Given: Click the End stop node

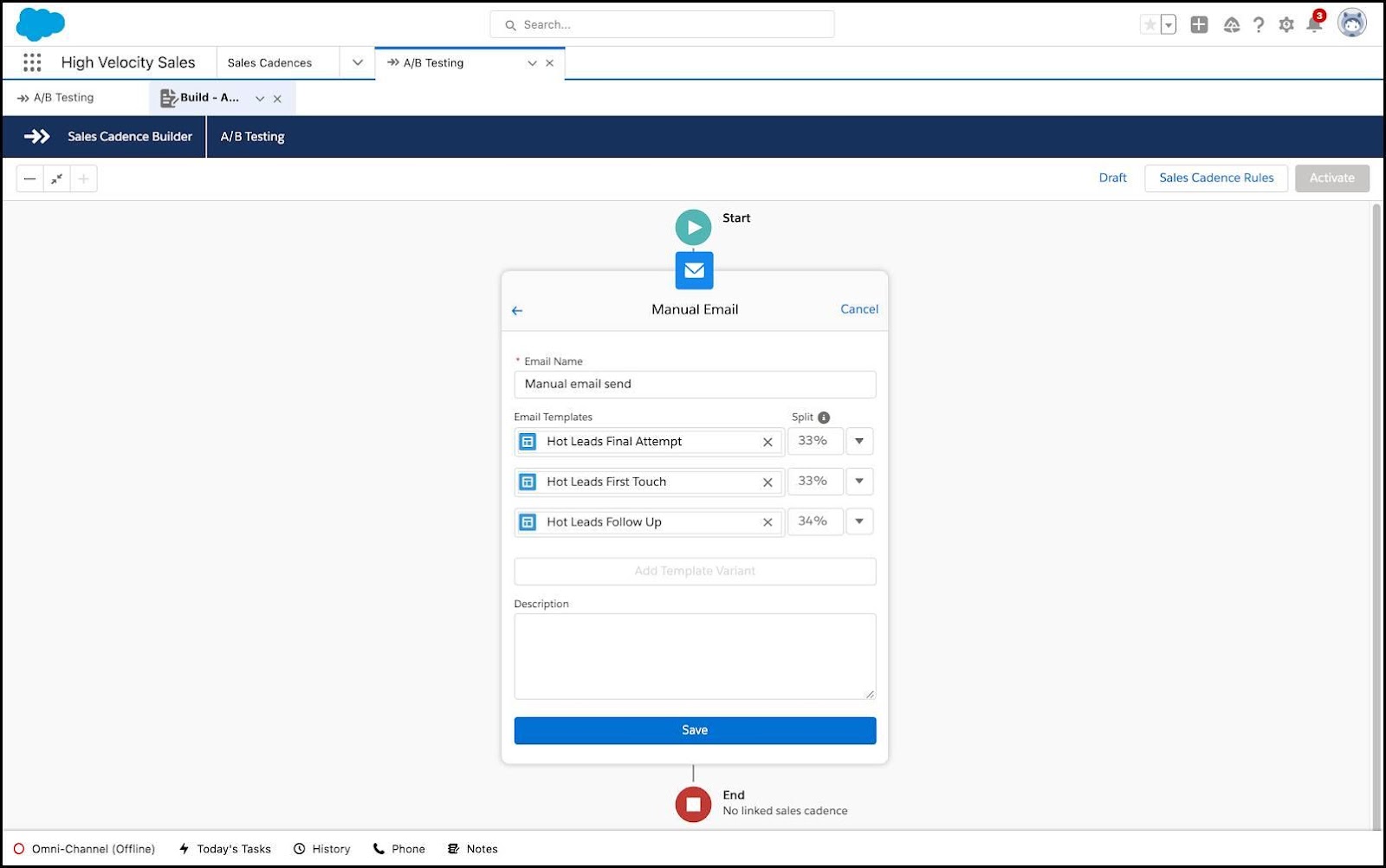Looking at the screenshot, I should (x=693, y=805).
